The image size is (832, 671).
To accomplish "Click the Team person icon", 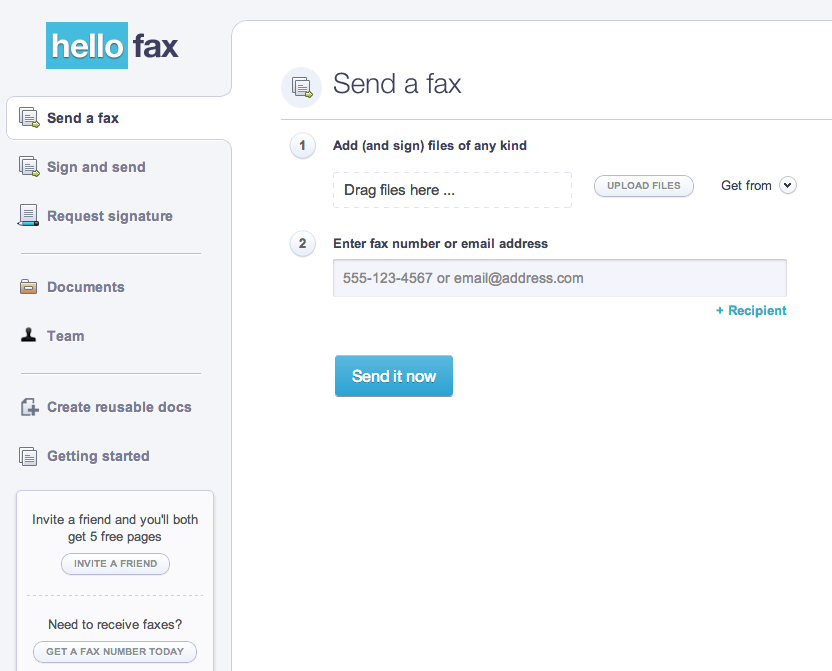I will coord(29,336).
